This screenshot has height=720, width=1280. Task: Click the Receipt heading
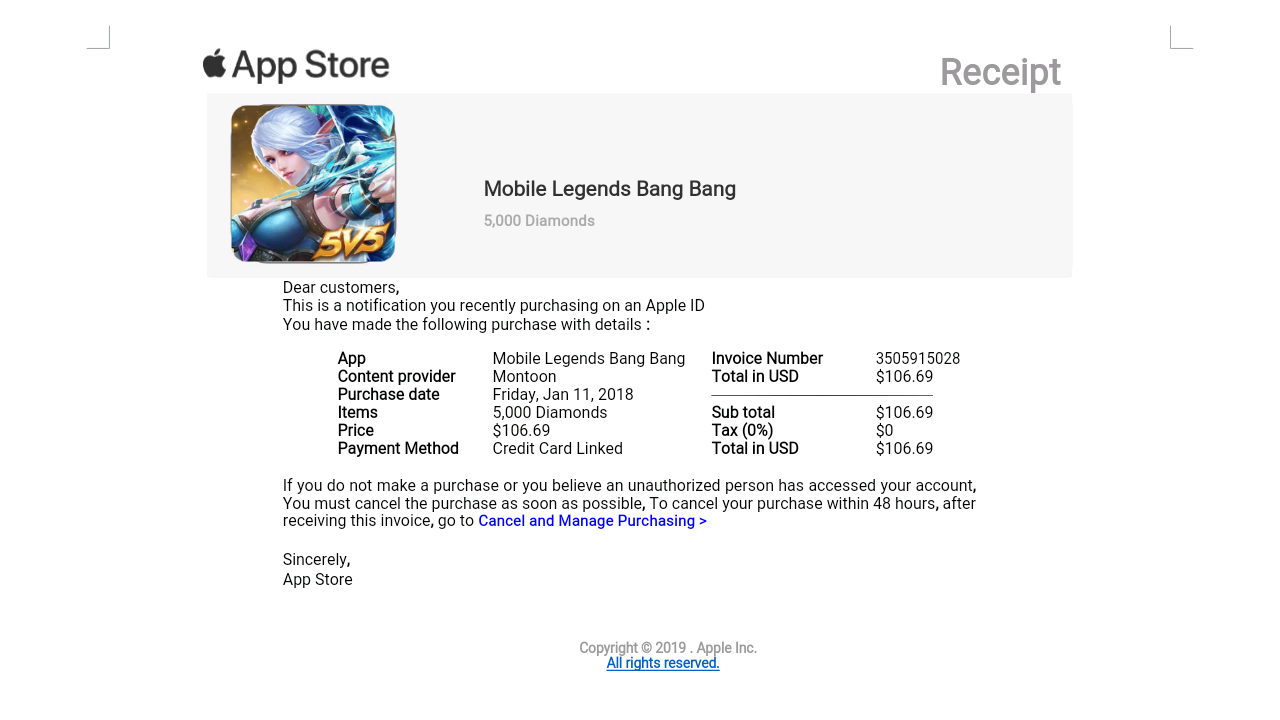tap(1000, 73)
